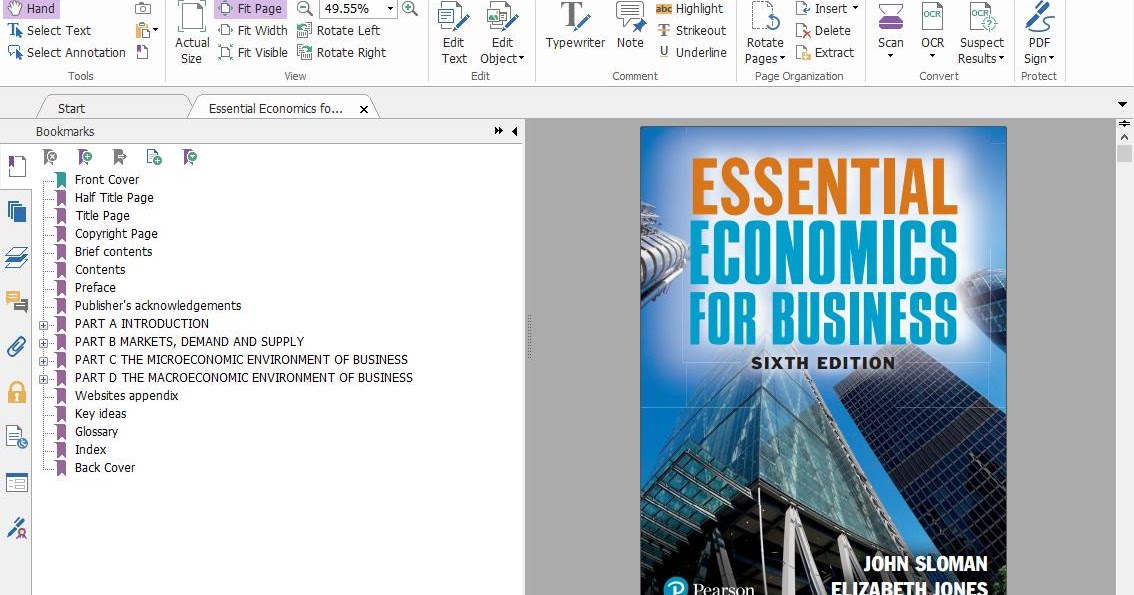Click the bookmark page icon in Tools group
The height and width of the screenshot is (595, 1134).
(142, 52)
